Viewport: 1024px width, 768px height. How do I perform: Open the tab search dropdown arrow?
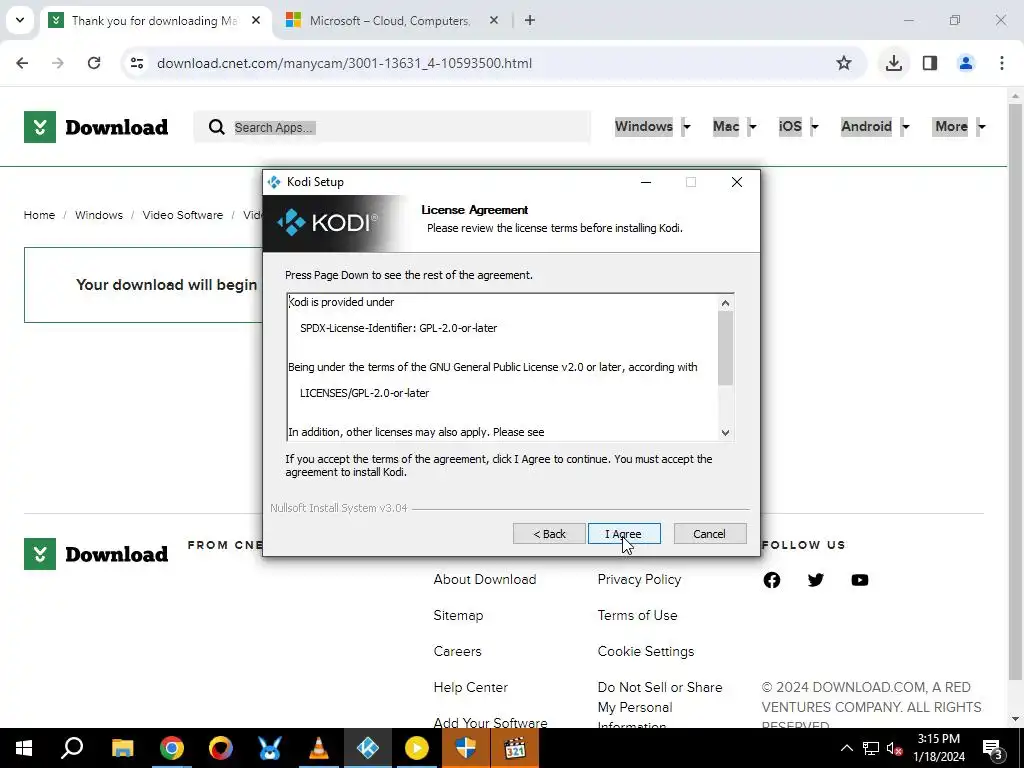[x=20, y=20]
